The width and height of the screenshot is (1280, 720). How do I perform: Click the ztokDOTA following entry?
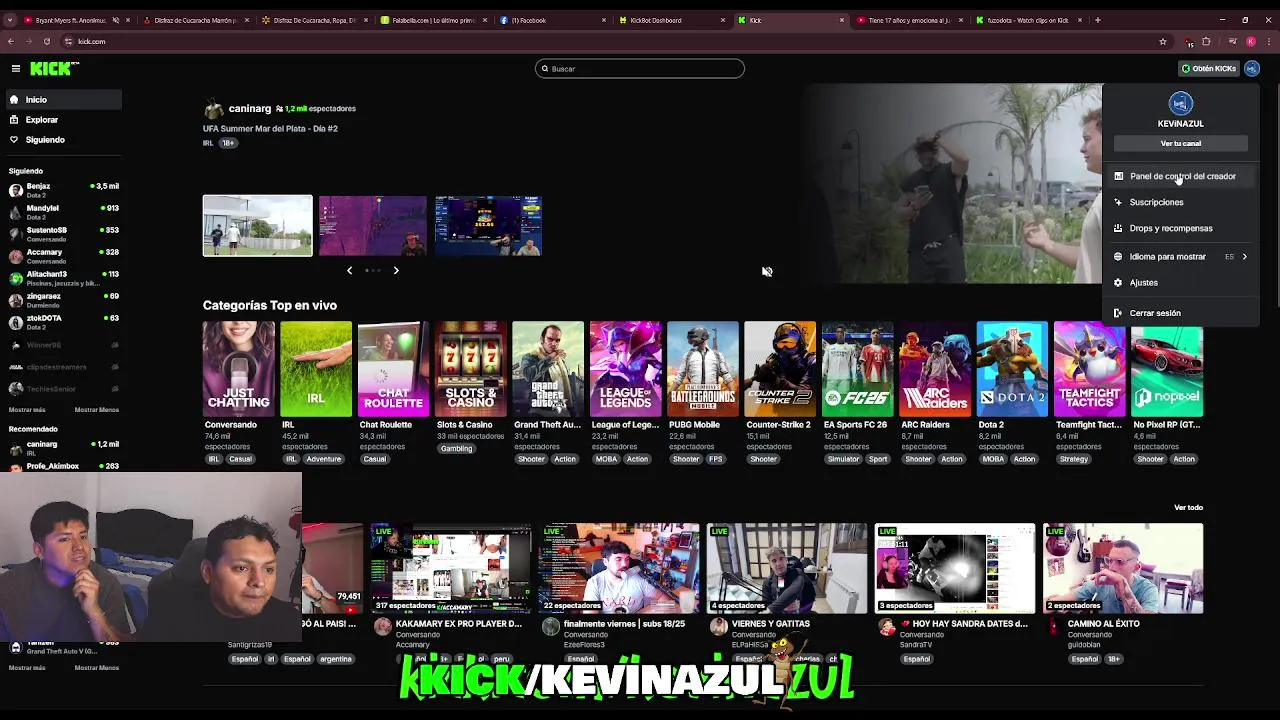point(64,322)
